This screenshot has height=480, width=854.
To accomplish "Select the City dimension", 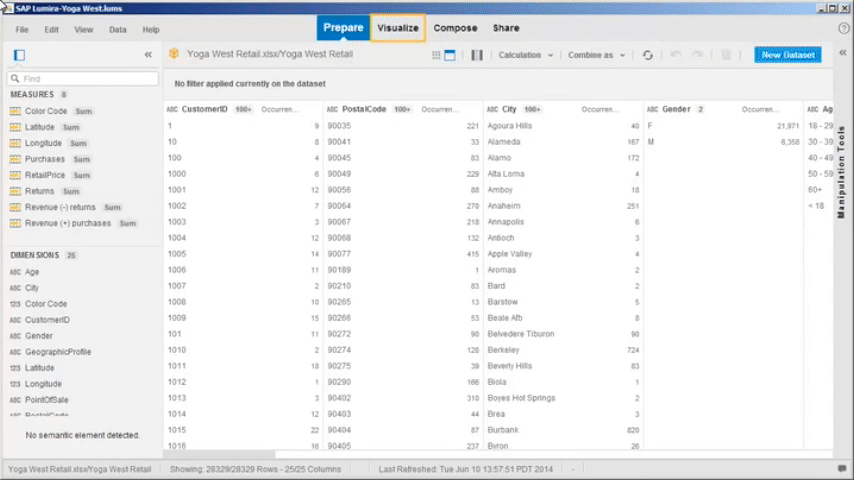I will (x=32, y=288).
